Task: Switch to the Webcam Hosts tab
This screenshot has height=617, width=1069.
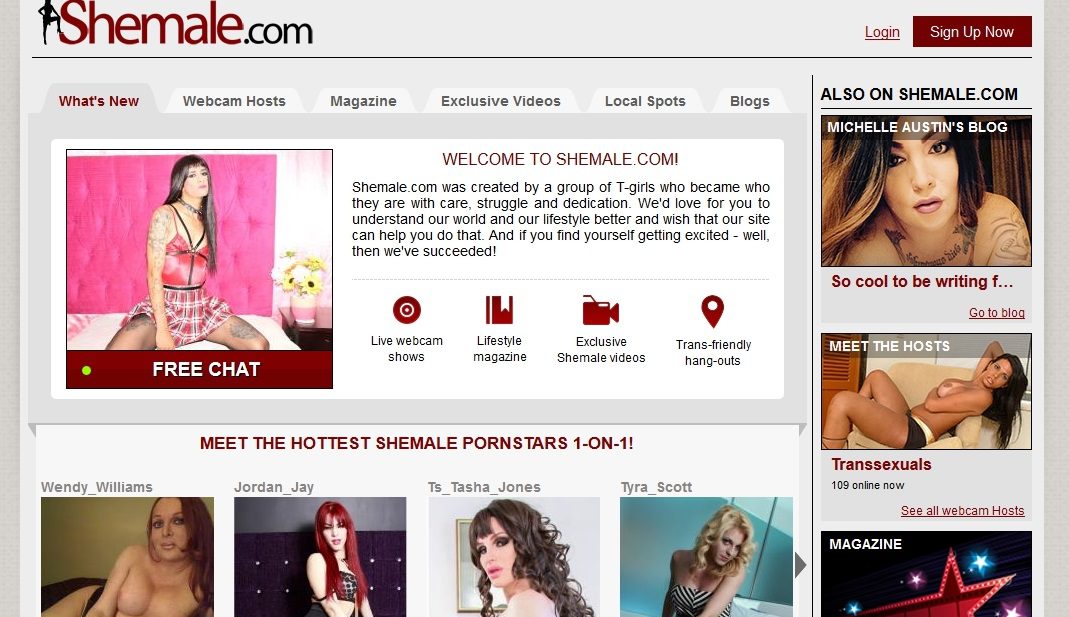Action: click(x=234, y=101)
